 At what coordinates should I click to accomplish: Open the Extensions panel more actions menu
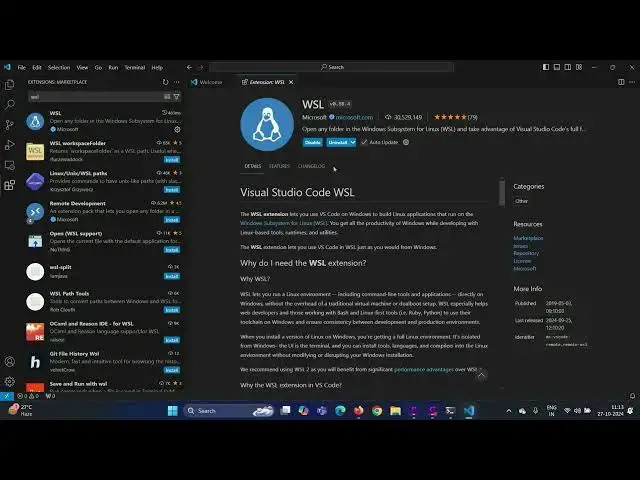pyautogui.click(x=177, y=82)
